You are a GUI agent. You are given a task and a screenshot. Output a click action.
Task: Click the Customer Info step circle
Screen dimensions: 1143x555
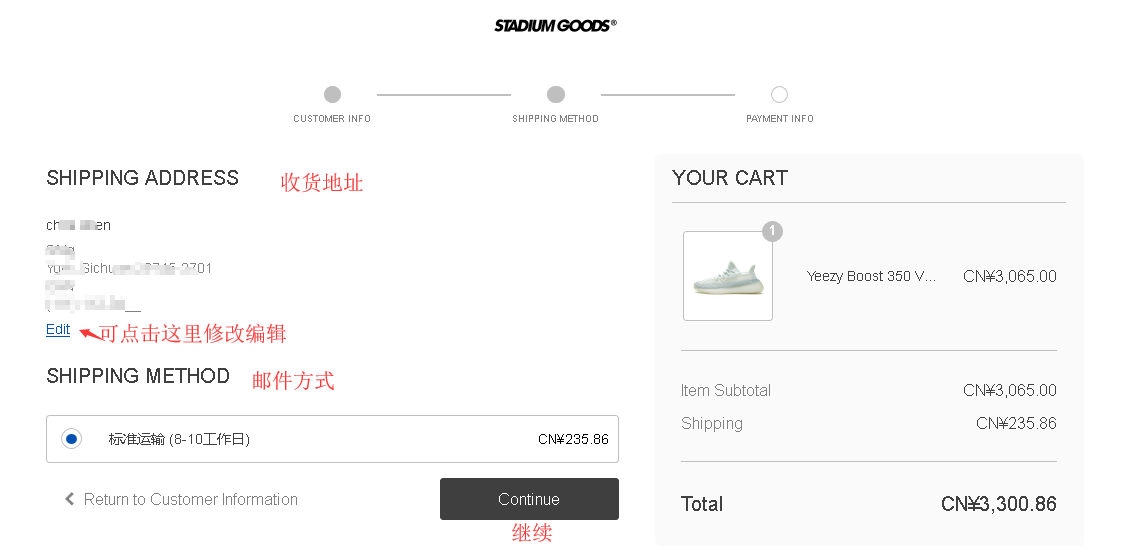point(332,95)
